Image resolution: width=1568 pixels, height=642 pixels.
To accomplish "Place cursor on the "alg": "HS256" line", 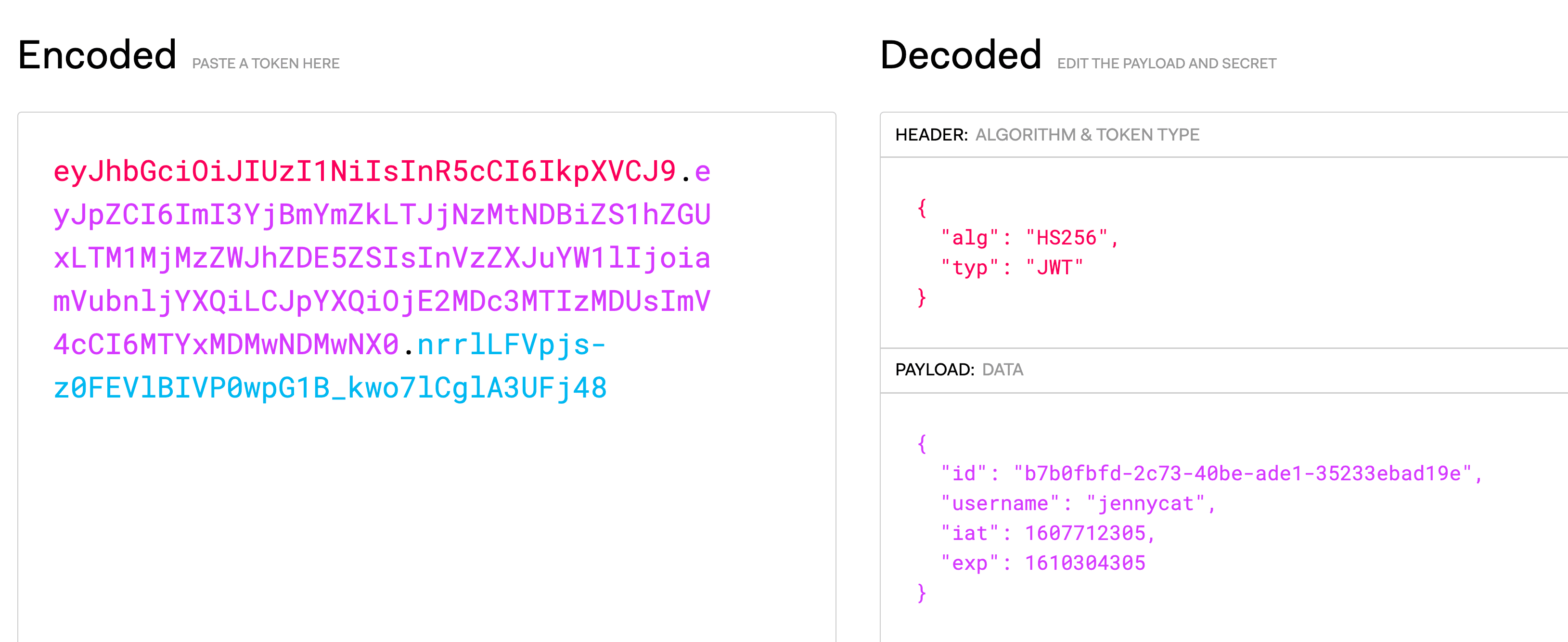I will point(1028,238).
